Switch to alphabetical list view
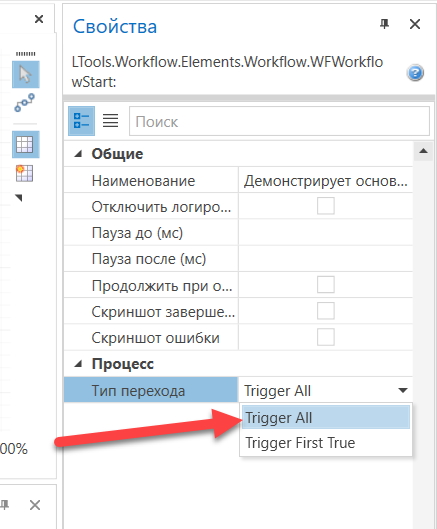The image size is (437, 529). pos(110,121)
